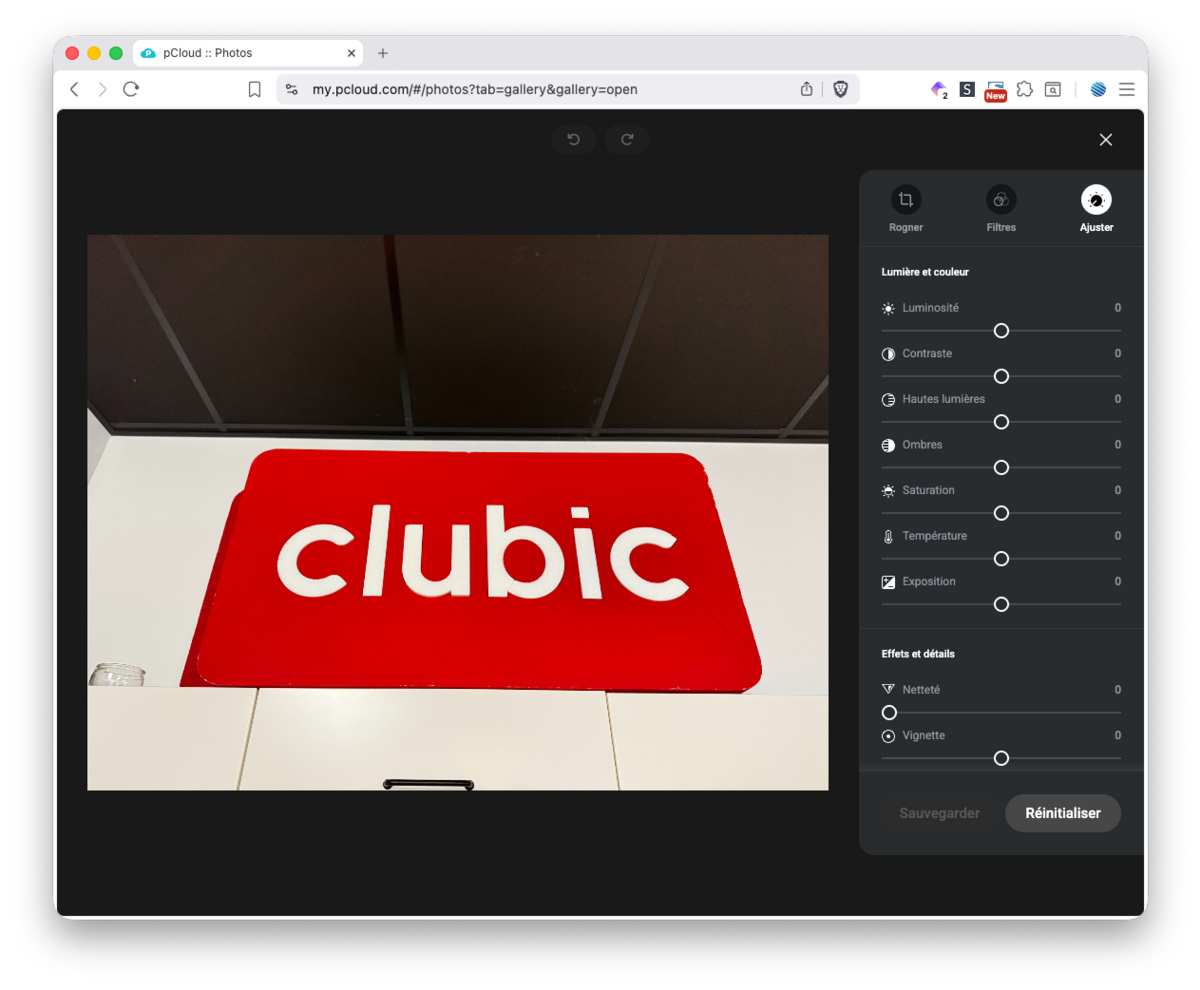
Task: Open the browser hamburger menu
Action: point(1127,89)
